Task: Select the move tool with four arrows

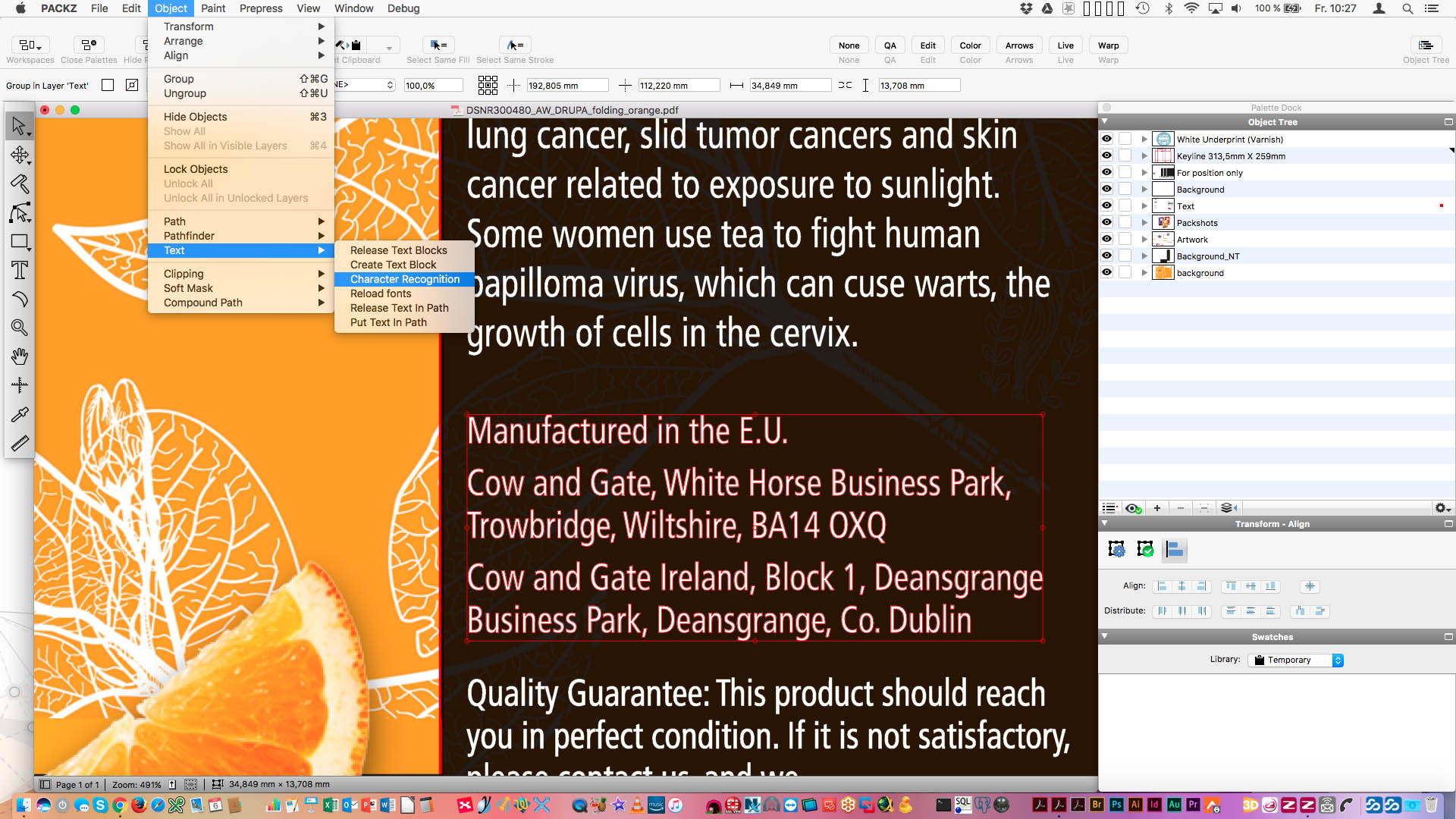Action: [19, 155]
